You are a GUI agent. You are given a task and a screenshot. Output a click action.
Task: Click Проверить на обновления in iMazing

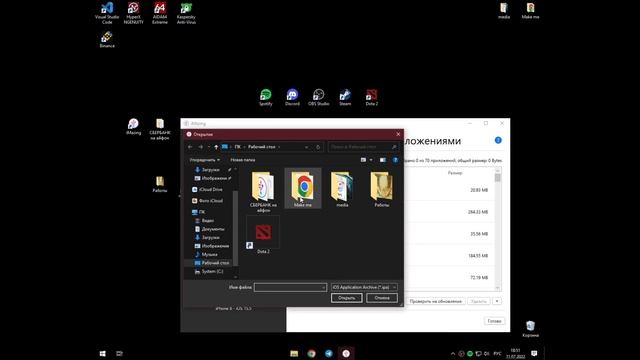436,301
